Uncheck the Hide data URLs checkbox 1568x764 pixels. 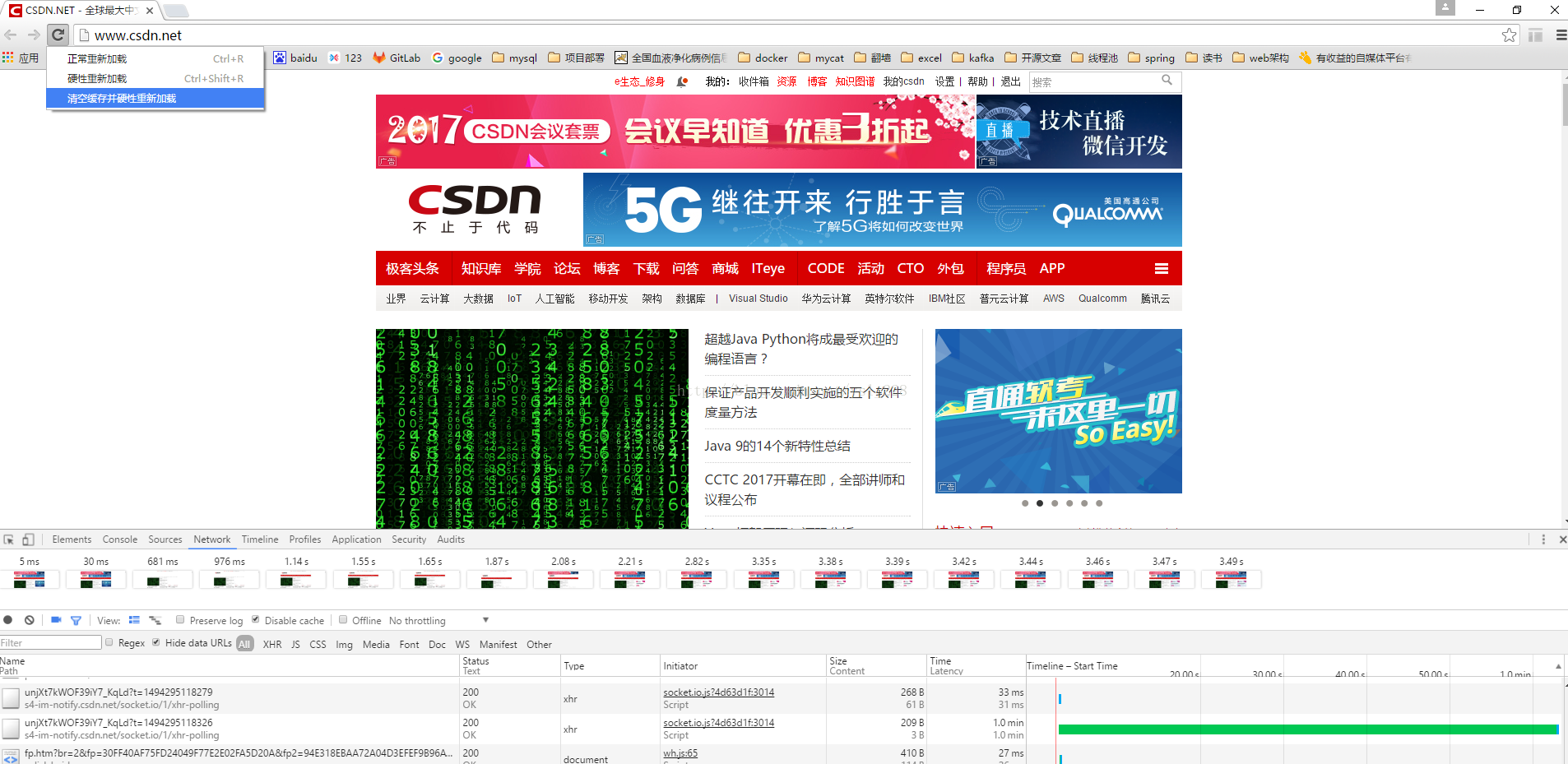pyautogui.click(x=156, y=643)
